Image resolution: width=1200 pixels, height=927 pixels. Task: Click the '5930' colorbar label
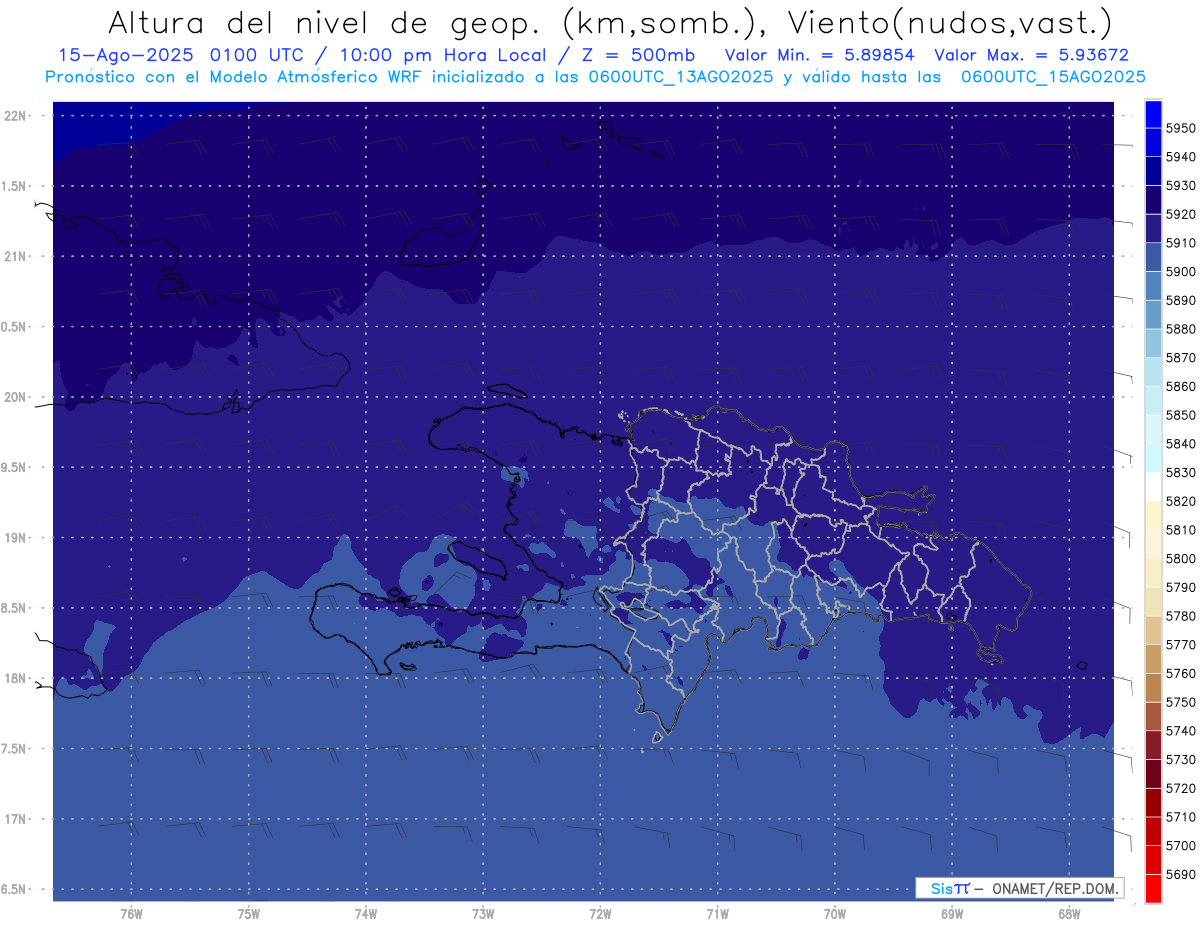click(1180, 185)
